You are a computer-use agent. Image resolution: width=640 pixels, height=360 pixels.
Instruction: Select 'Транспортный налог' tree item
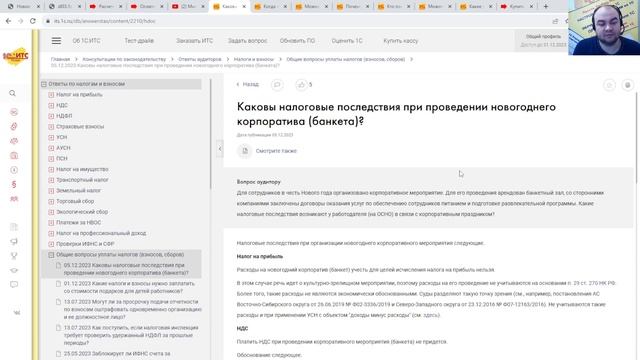[82, 180]
